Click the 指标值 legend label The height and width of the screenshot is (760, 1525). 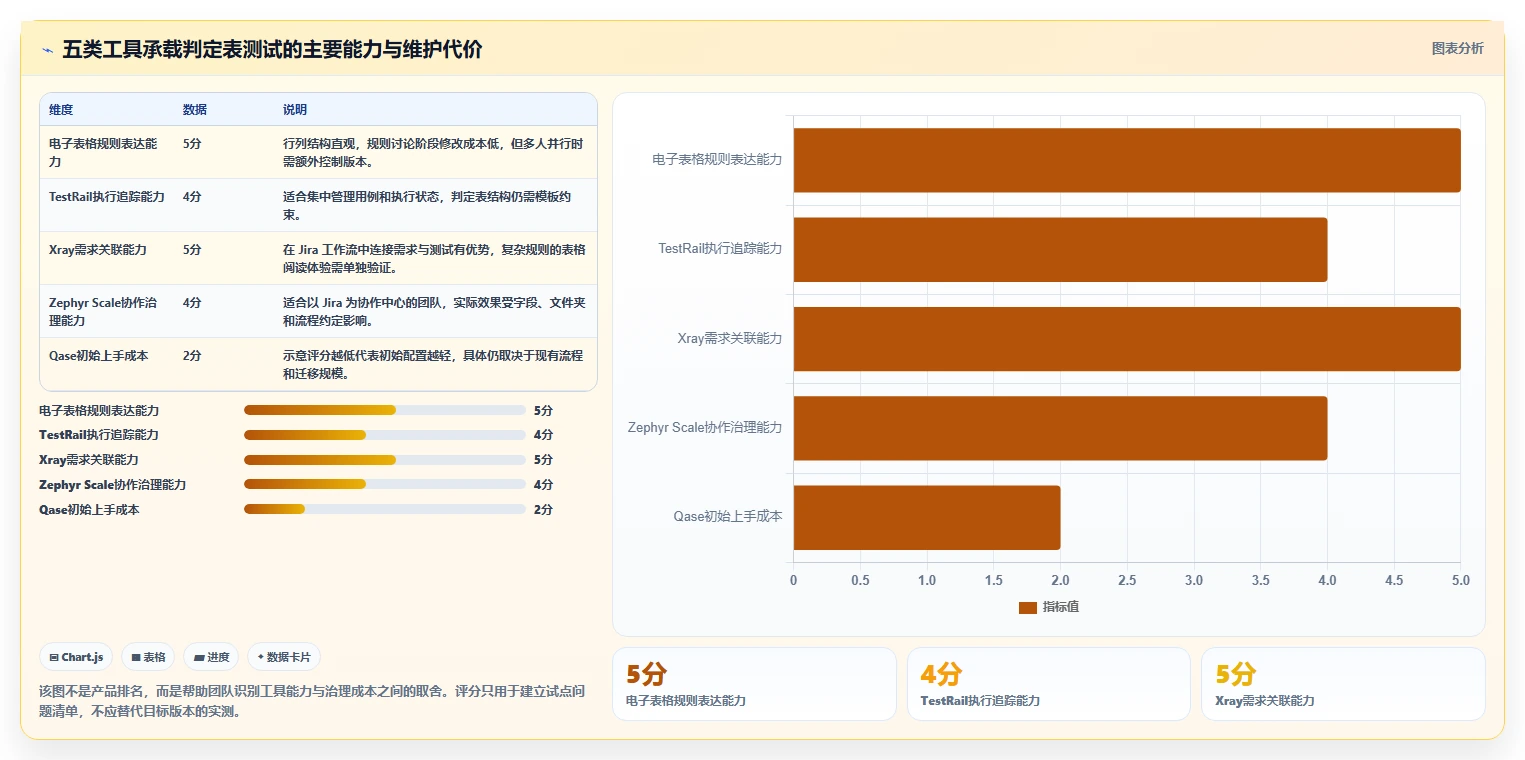[x=1061, y=607]
